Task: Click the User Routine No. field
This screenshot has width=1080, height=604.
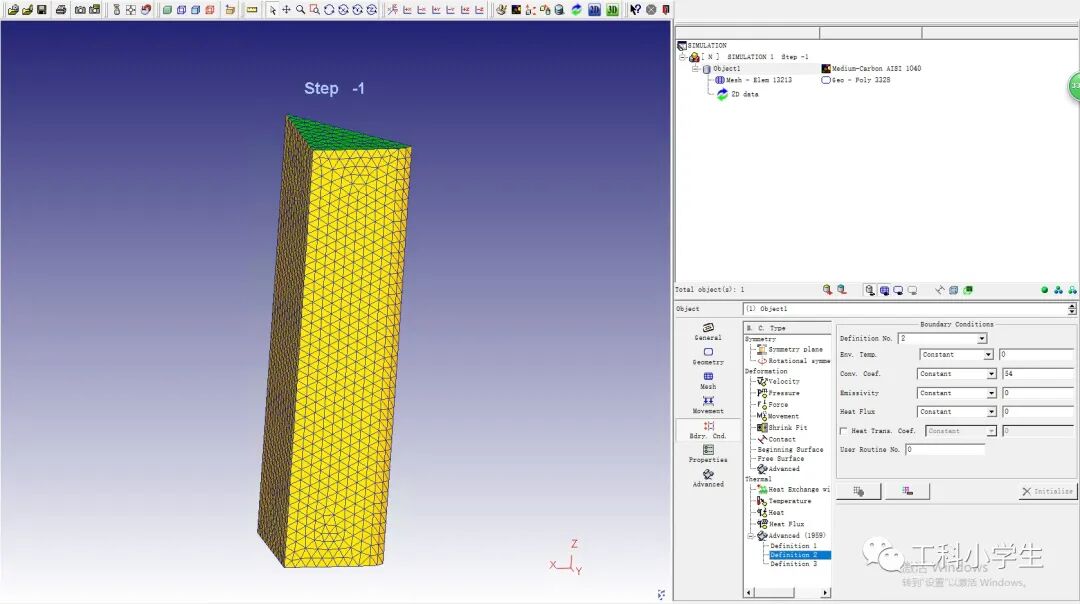Action: click(945, 449)
